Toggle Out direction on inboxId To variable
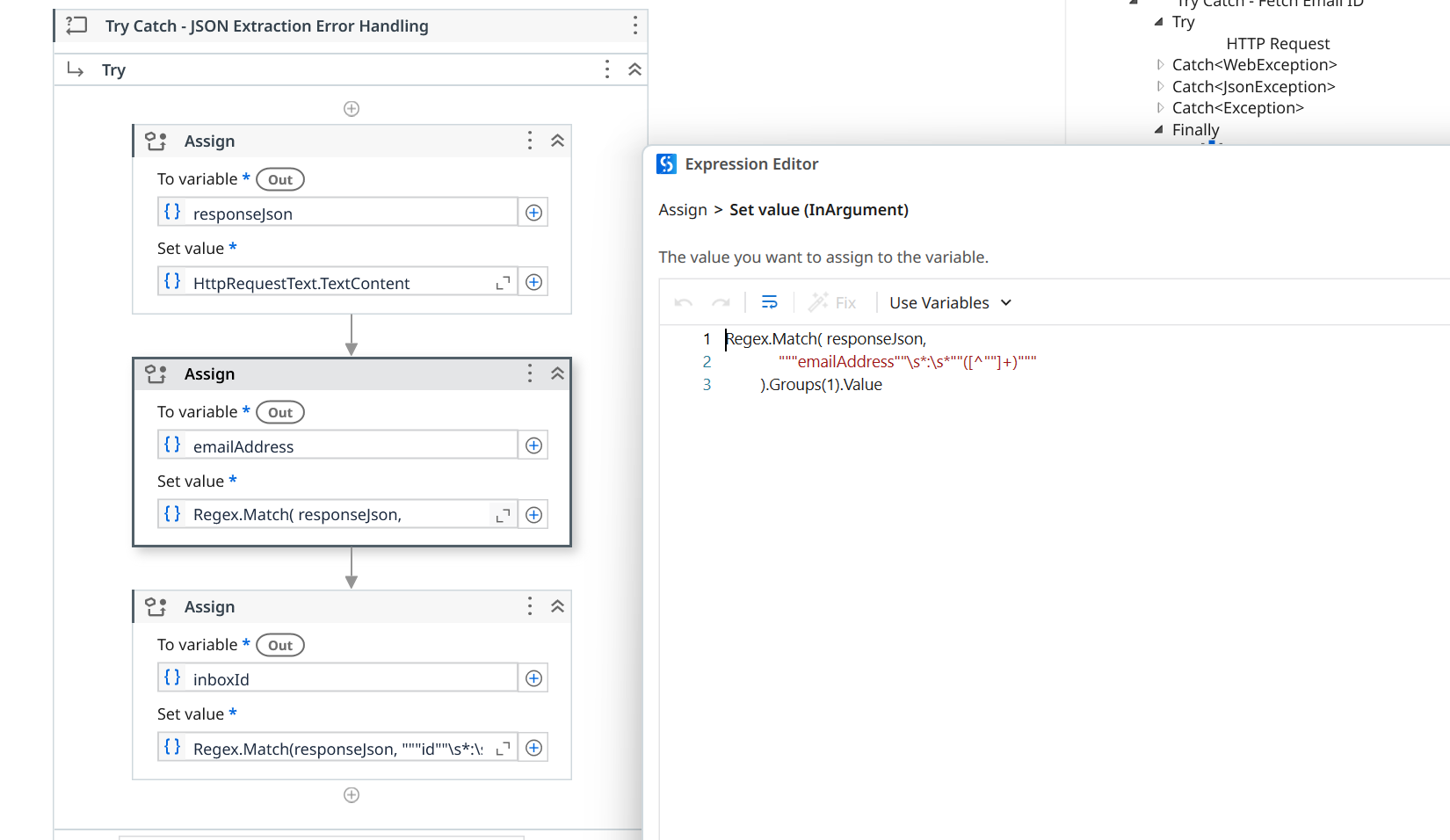 [279, 644]
